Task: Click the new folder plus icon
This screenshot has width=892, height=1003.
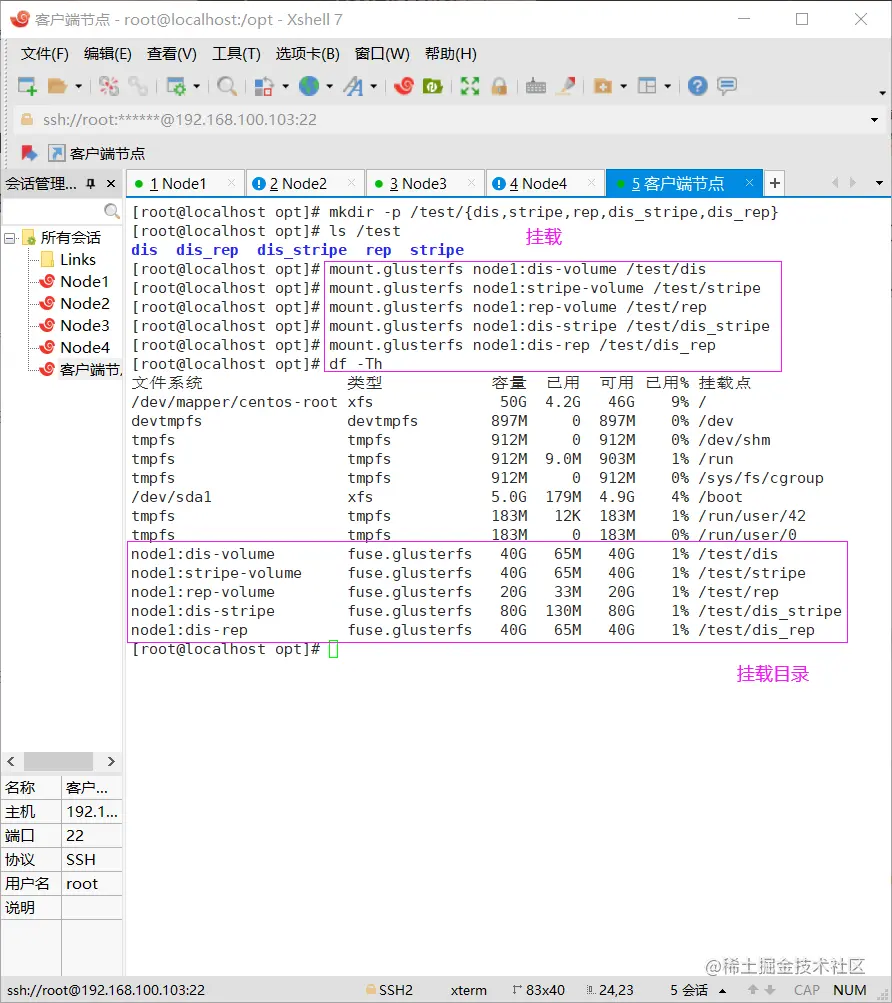Action: click(x=603, y=86)
